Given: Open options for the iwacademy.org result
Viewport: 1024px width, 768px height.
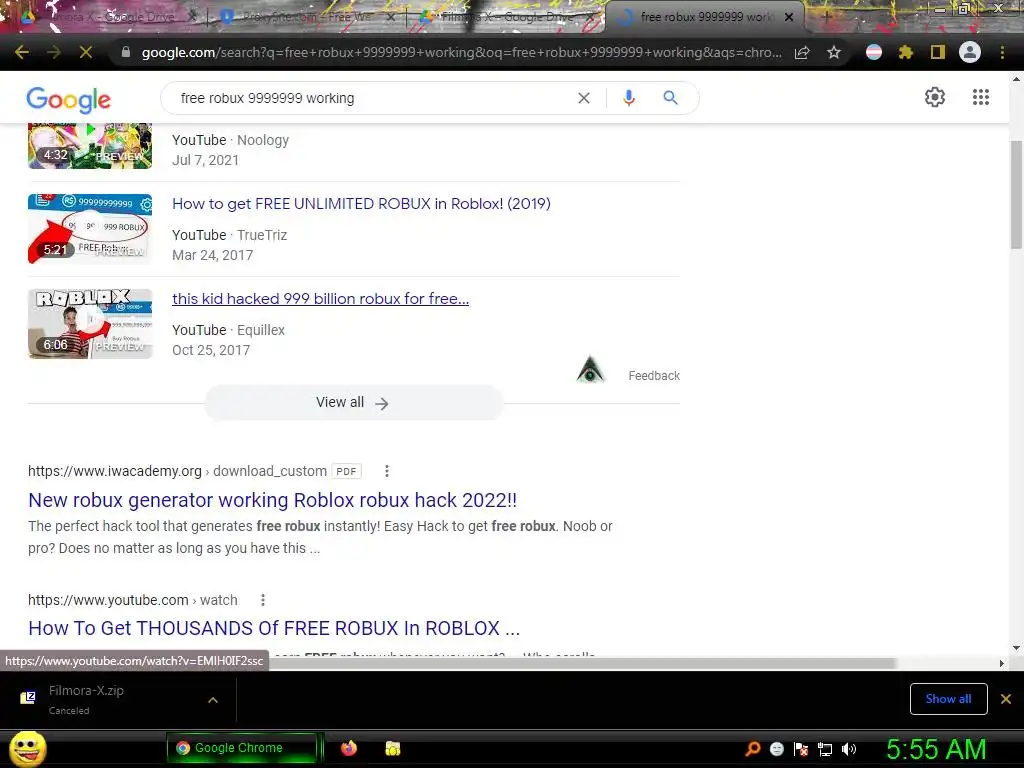Looking at the screenshot, I should pyautogui.click(x=387, y=471).
